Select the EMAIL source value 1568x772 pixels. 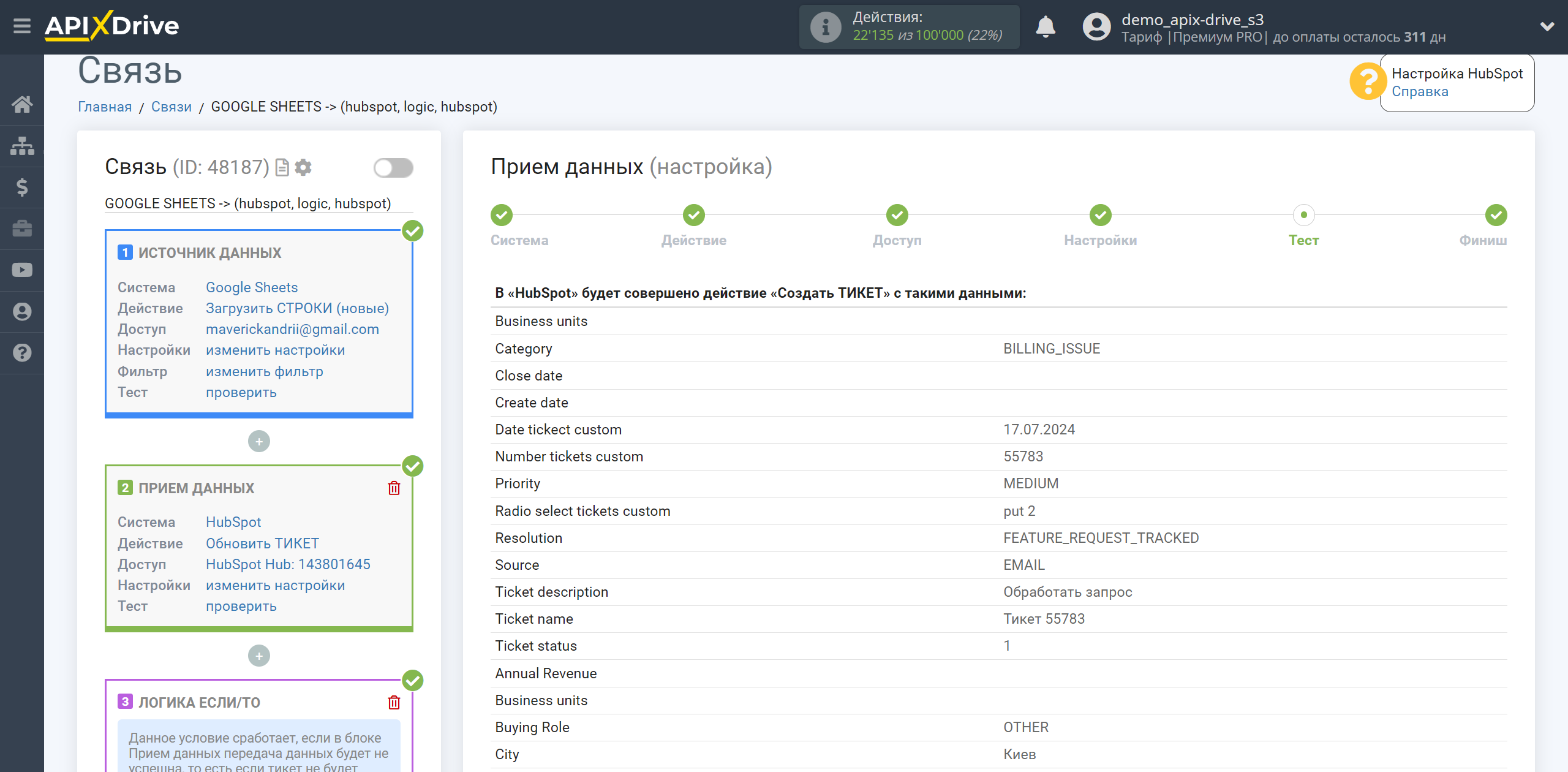(x=1024, y=565)
